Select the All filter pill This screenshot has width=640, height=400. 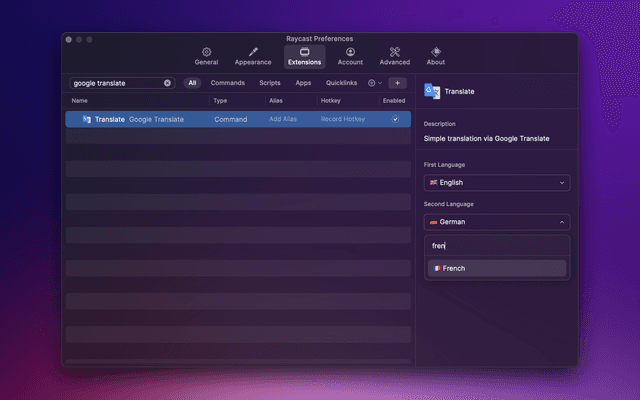192,83
